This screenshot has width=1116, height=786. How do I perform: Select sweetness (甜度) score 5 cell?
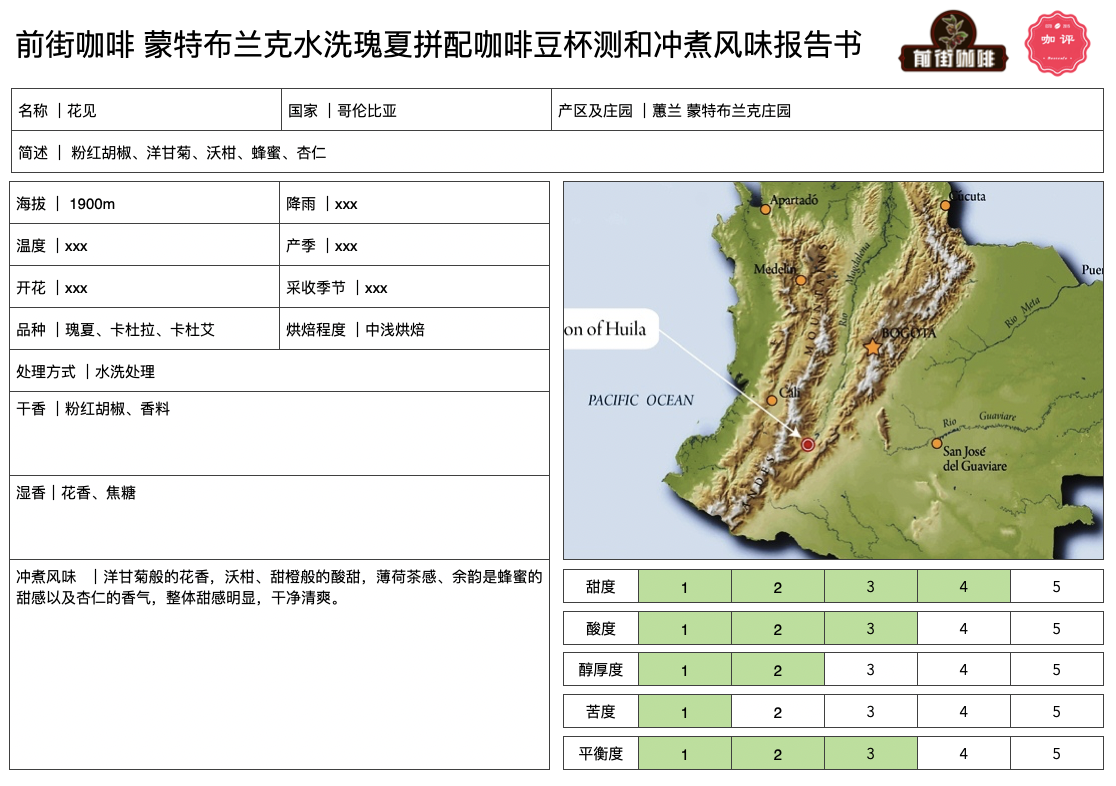1056,587
